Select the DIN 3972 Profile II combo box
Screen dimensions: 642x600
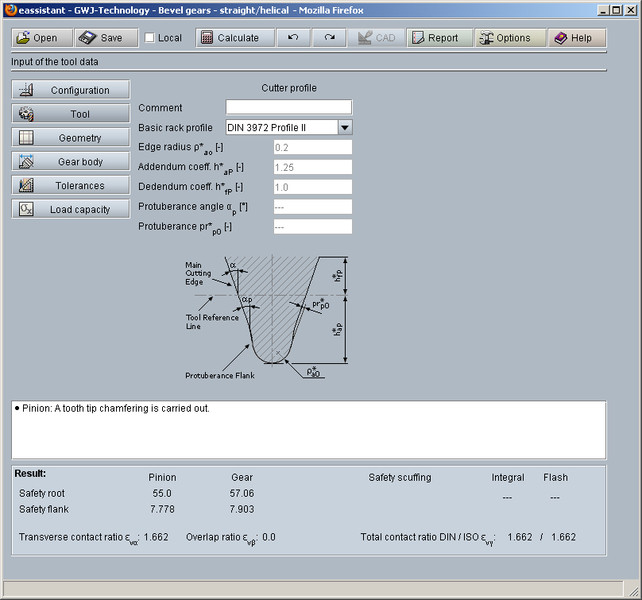pyautogui.click(x=282, y=127)
